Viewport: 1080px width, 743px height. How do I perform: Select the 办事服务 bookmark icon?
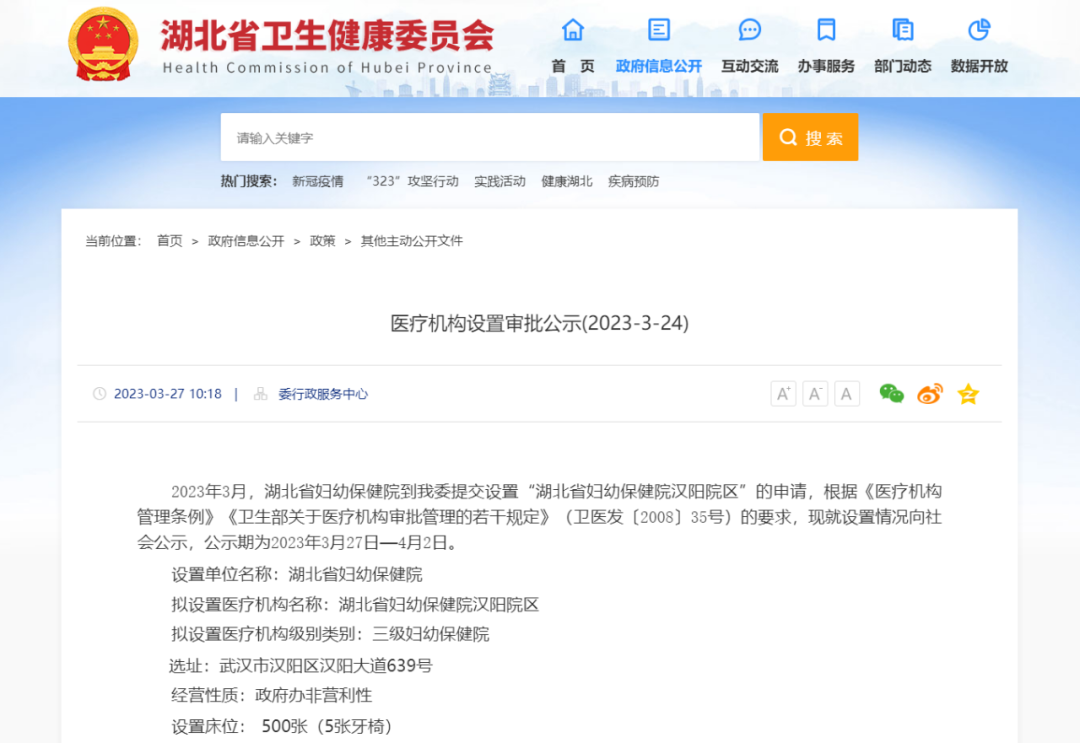point(826,31)
